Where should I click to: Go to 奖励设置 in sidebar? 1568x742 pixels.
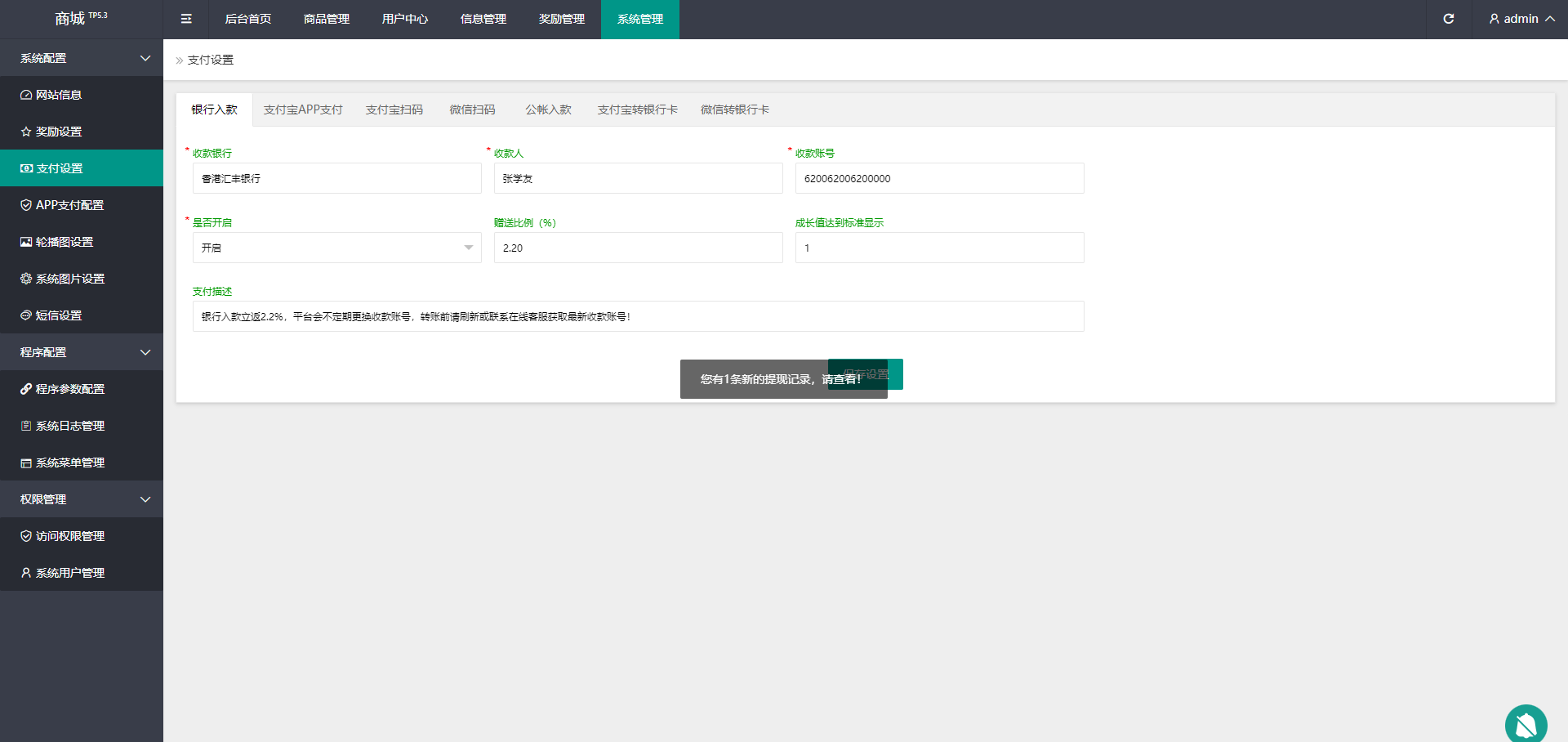82,132
